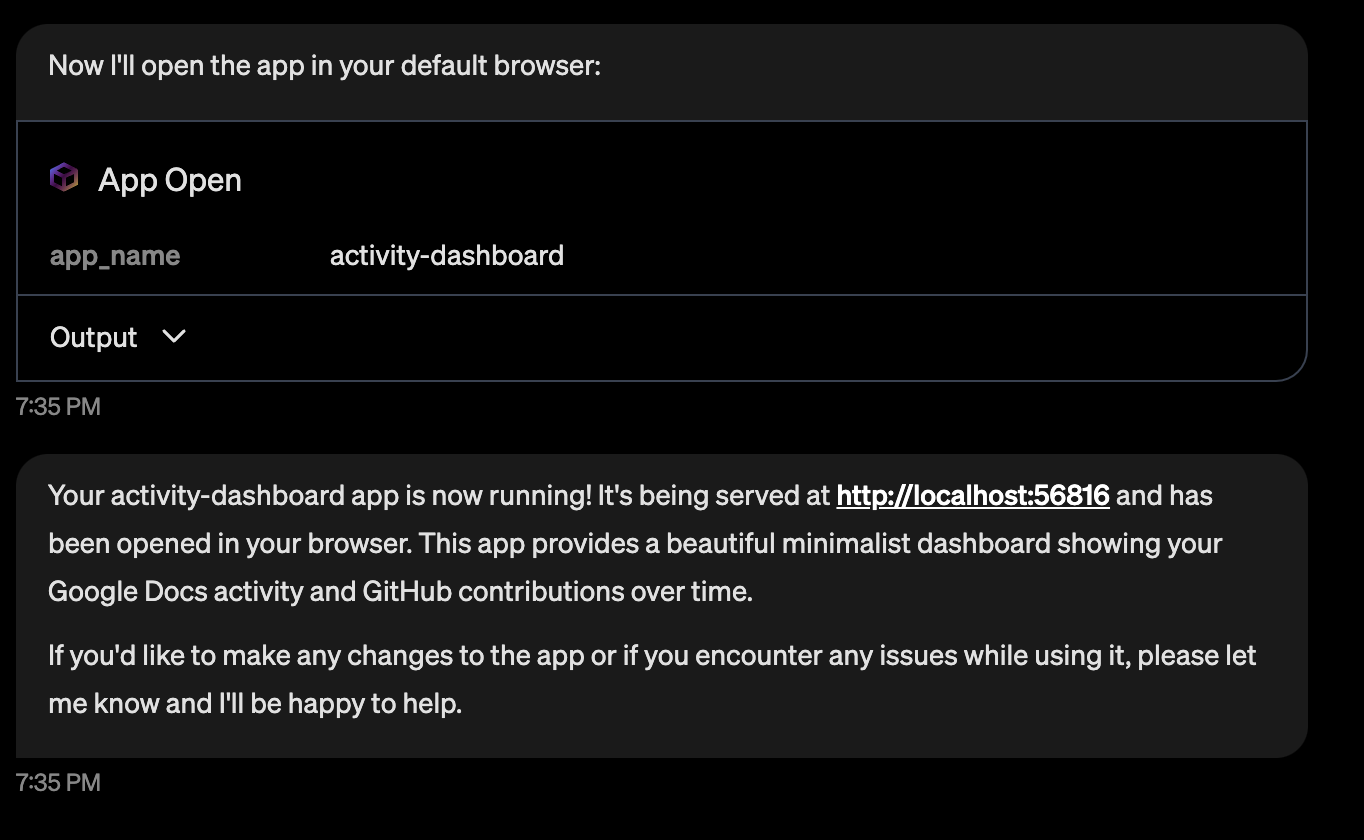Click the first 7:35 PM timestamp
1364x840 pixels.
[58, 406]
